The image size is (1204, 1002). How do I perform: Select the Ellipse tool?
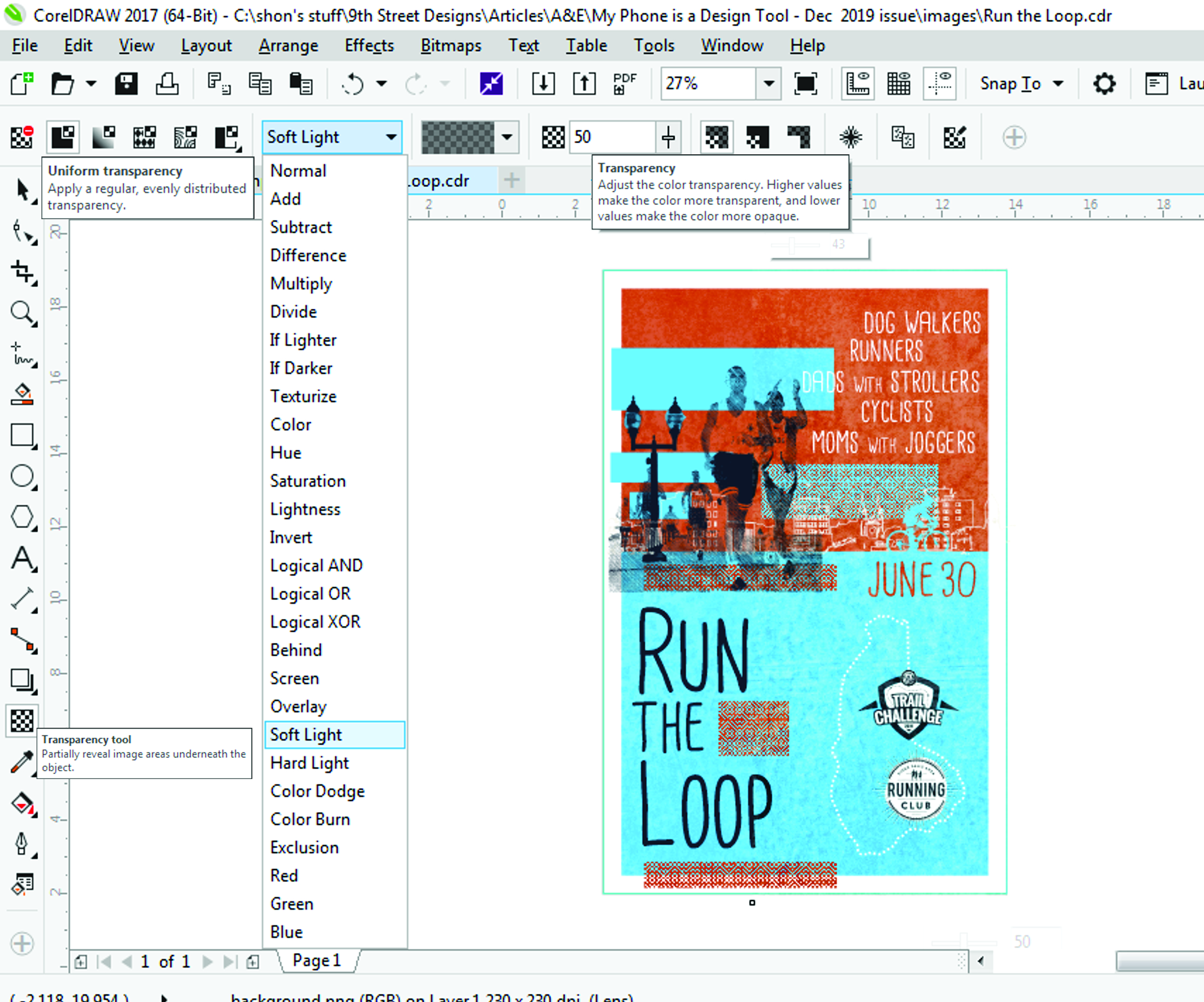[x=22, y=476]
